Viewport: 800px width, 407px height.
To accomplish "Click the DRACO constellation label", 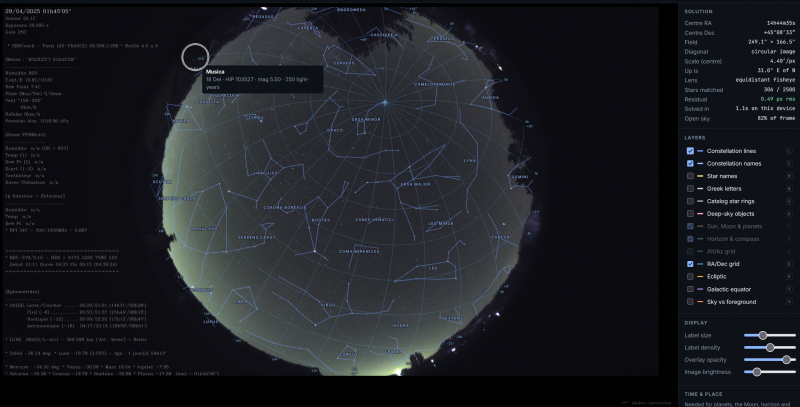I will [335, 131].
